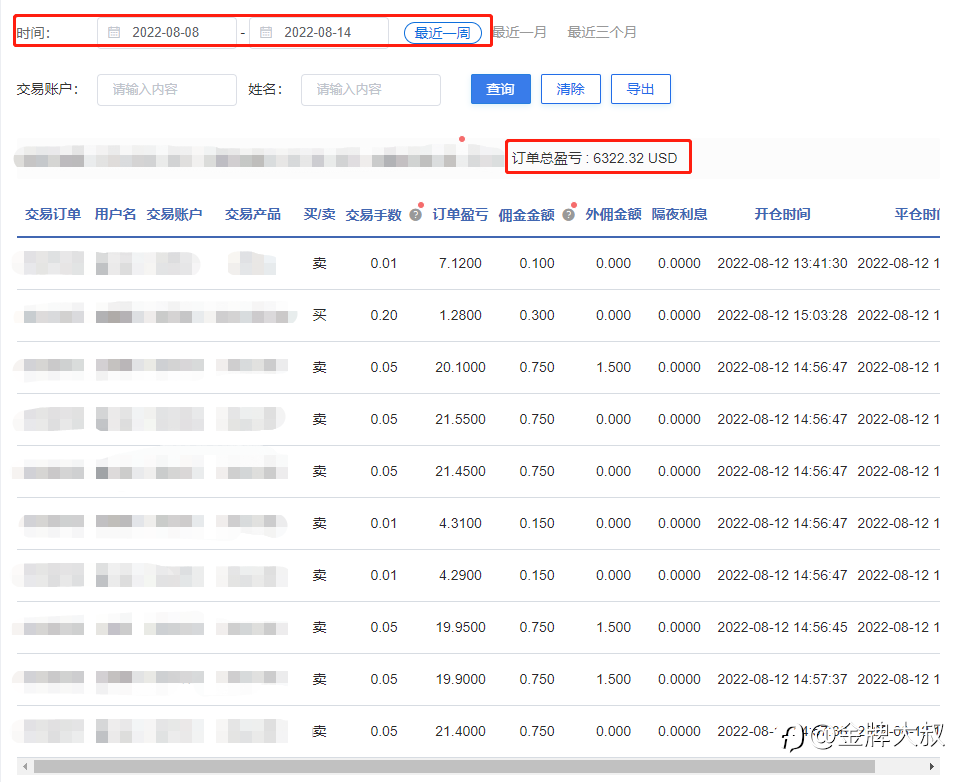The image size is (956, 782).
Task: Click the 导出 export button
Action: pyautogui.click(x=641, y=89)
